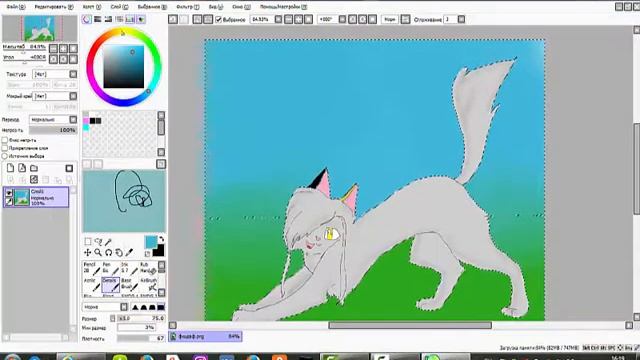Toggle the scratchpad panel icon
The height and width of the screenshot is (360, 640).
pyautogui.click(x=141, y=19)
